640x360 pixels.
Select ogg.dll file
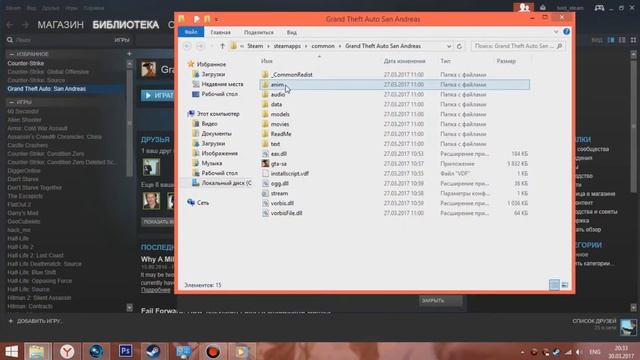[280, 183]
